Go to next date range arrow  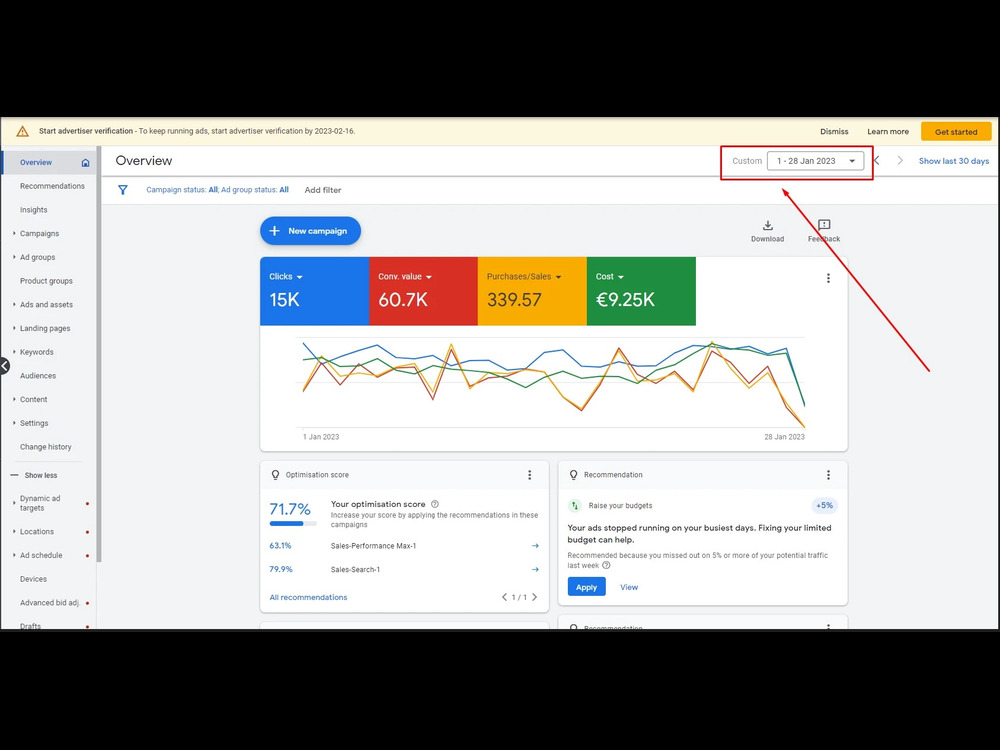[x=900, y=161]
